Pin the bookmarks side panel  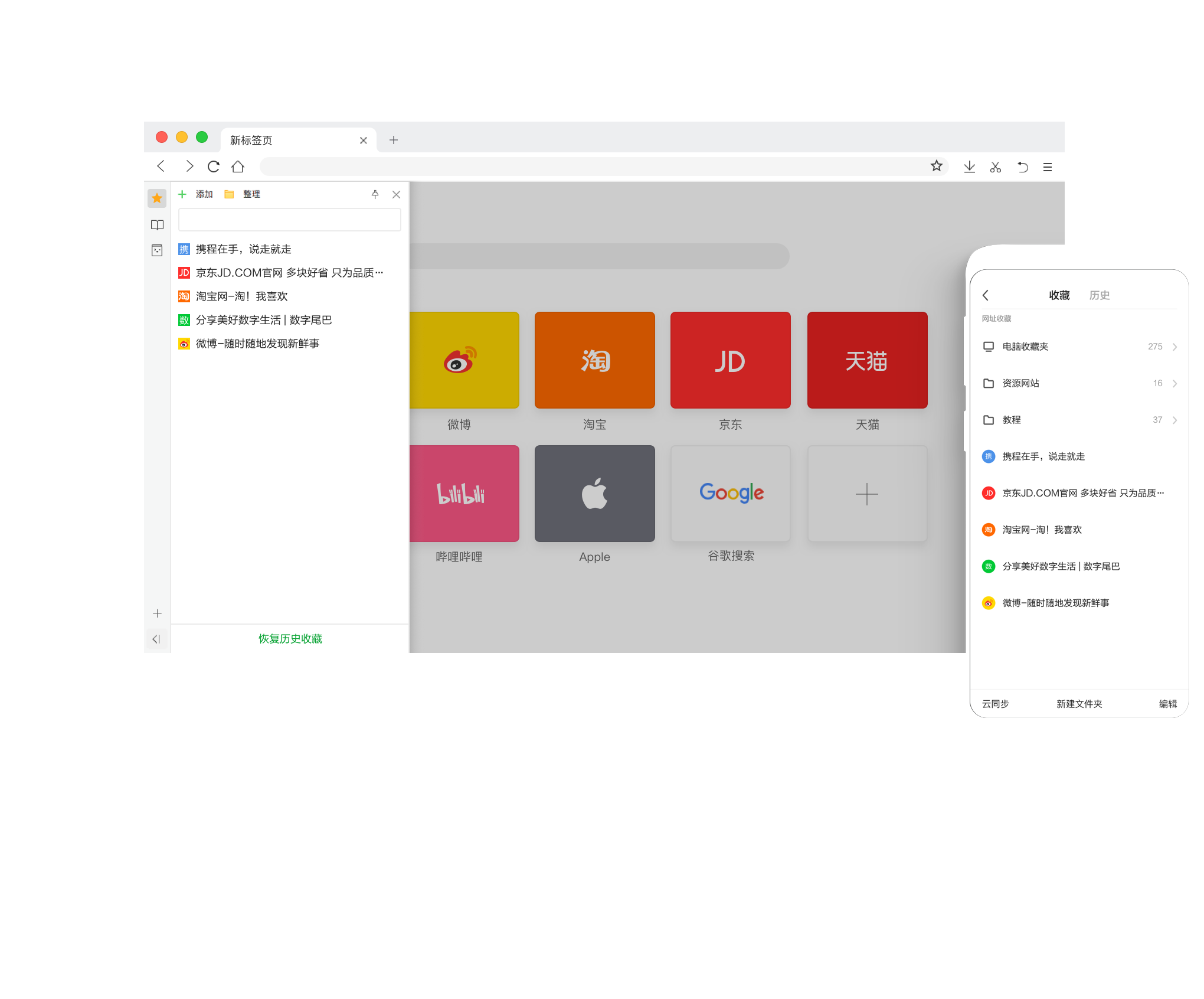coord(375,194)
